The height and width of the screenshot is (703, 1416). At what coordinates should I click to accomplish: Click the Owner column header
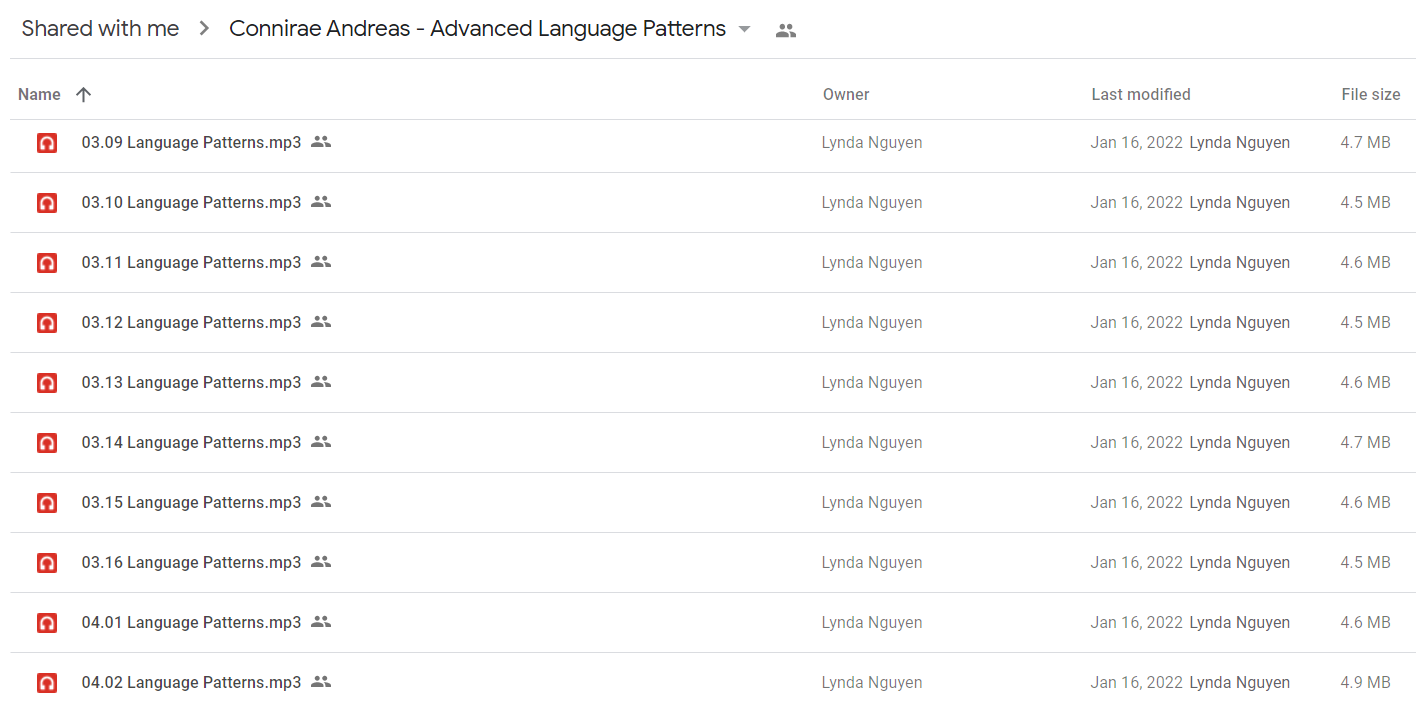[x=846, y=94]
